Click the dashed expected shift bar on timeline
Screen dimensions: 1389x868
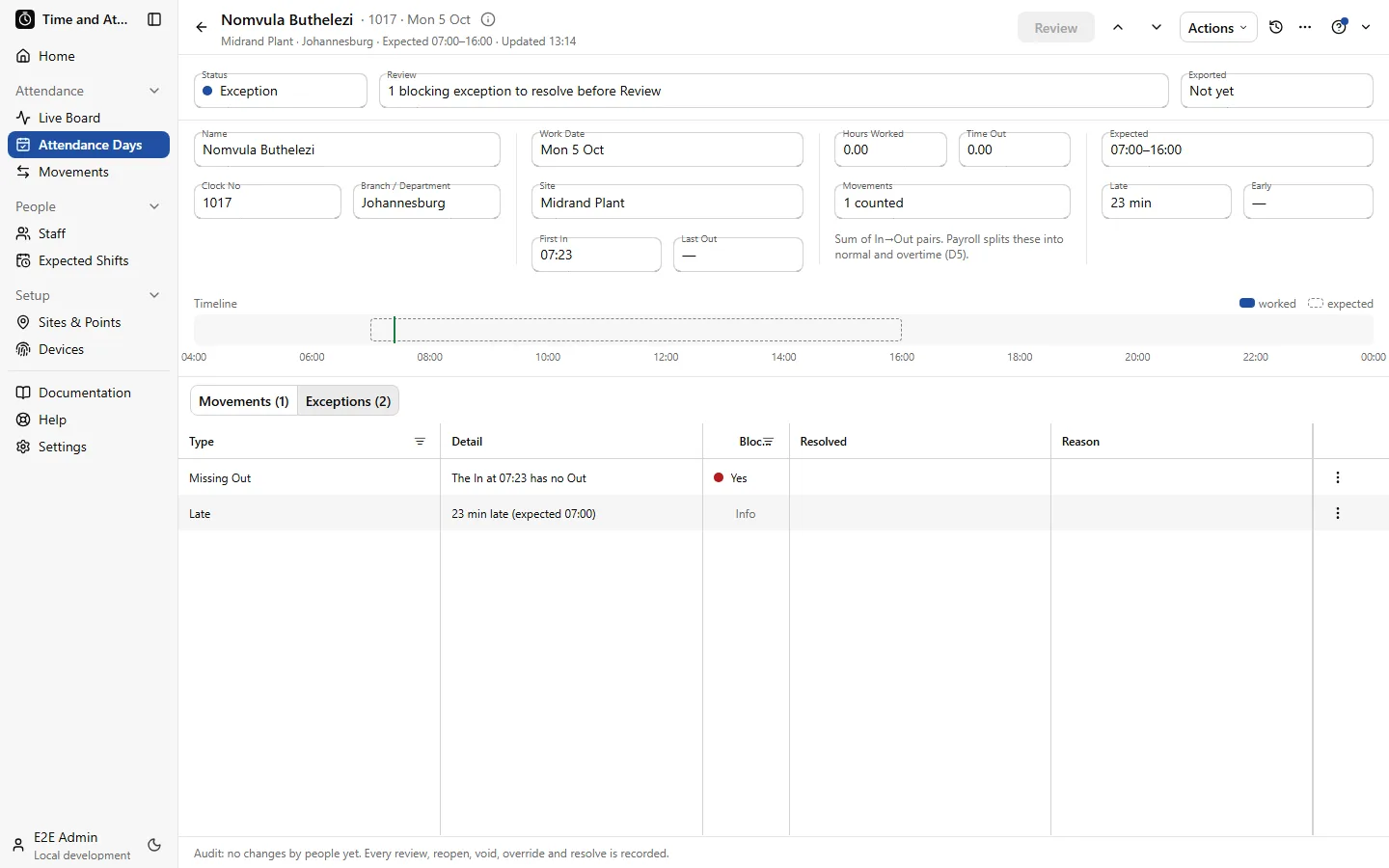tap(636, 330)
